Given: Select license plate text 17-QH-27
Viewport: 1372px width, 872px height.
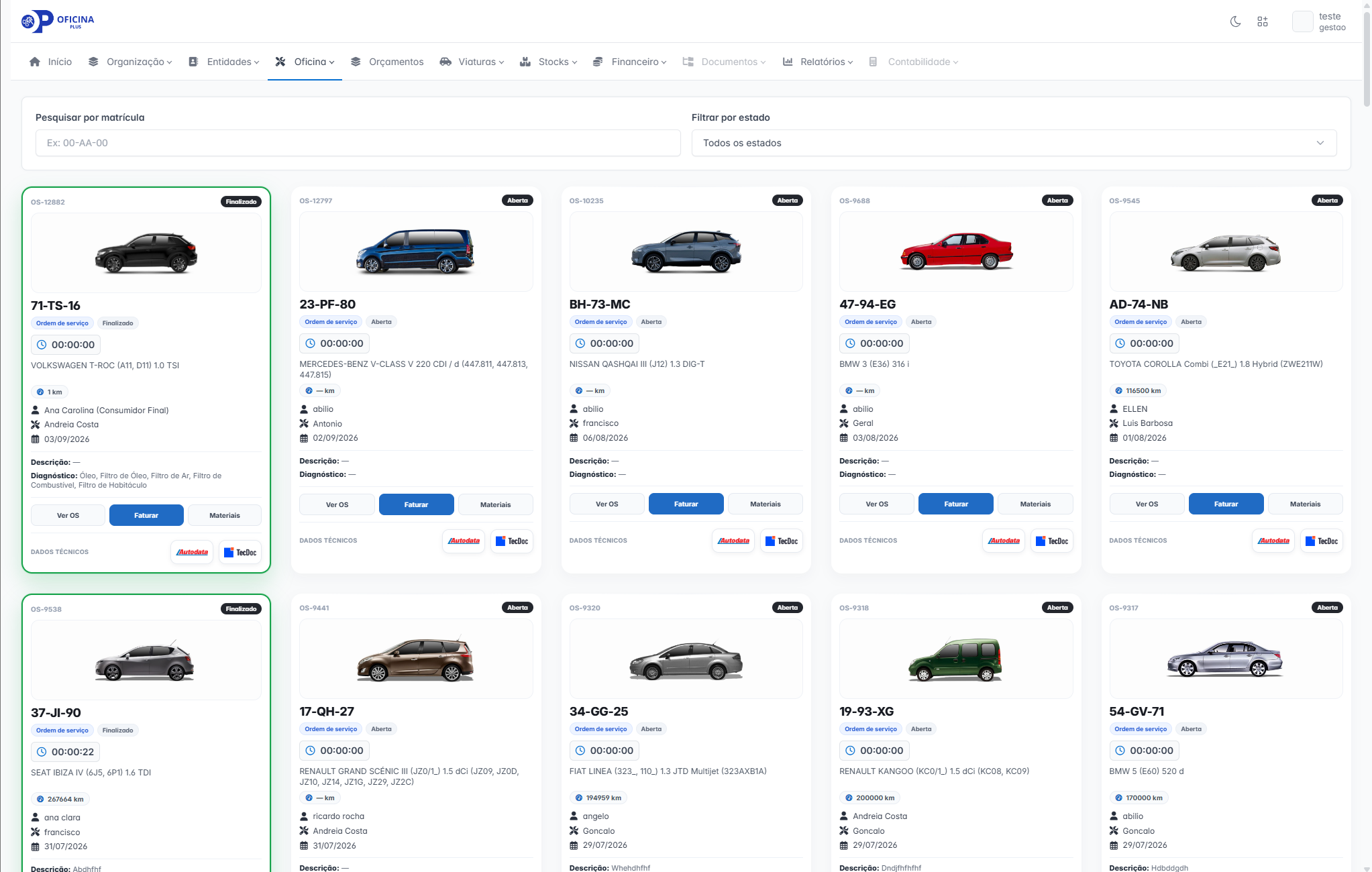Looking at the screenshot, I should pos(327,712).
